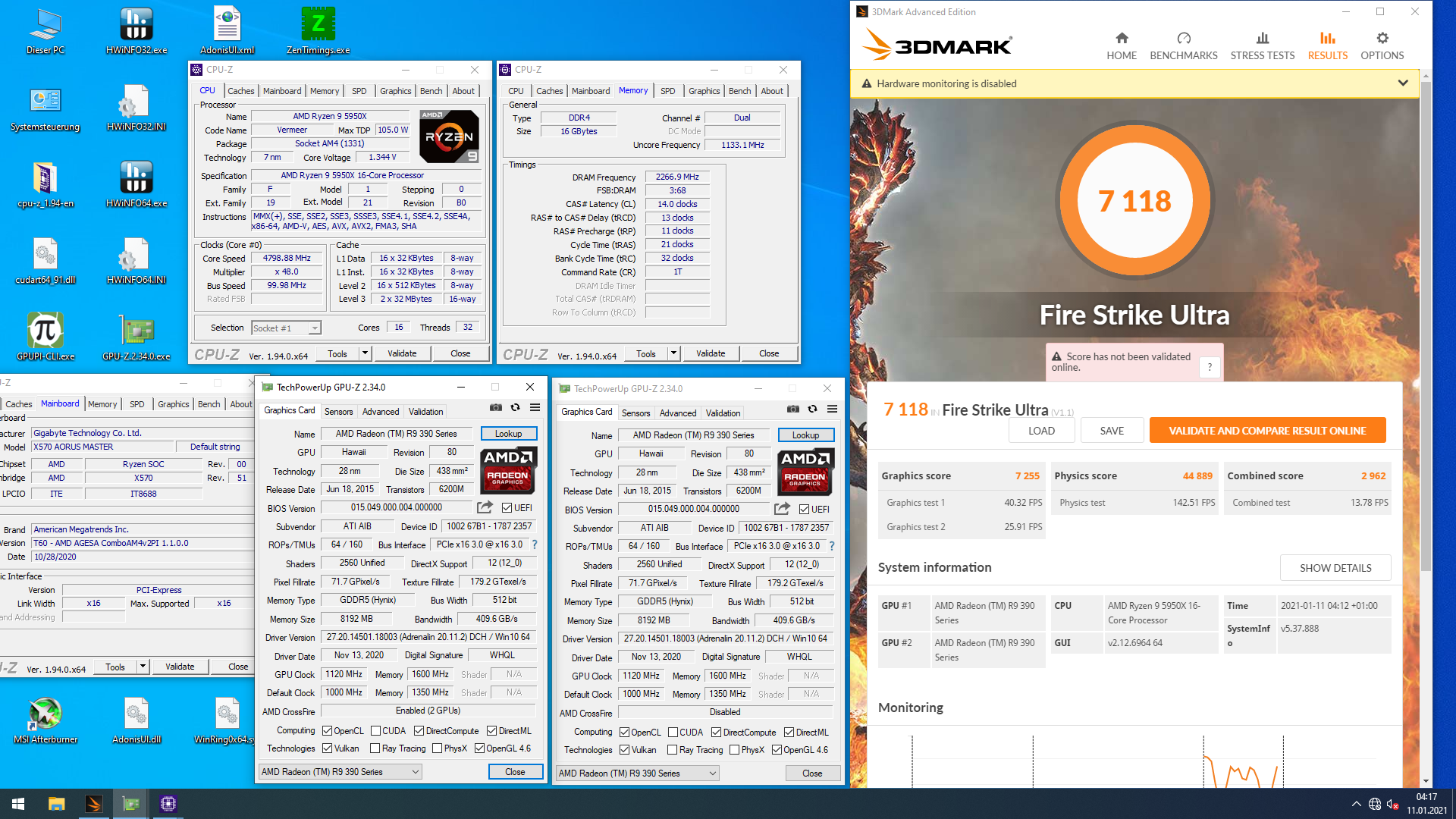
Task: Switch to Caches tab in CPU-Z CPU window
Action: (241, 91)
